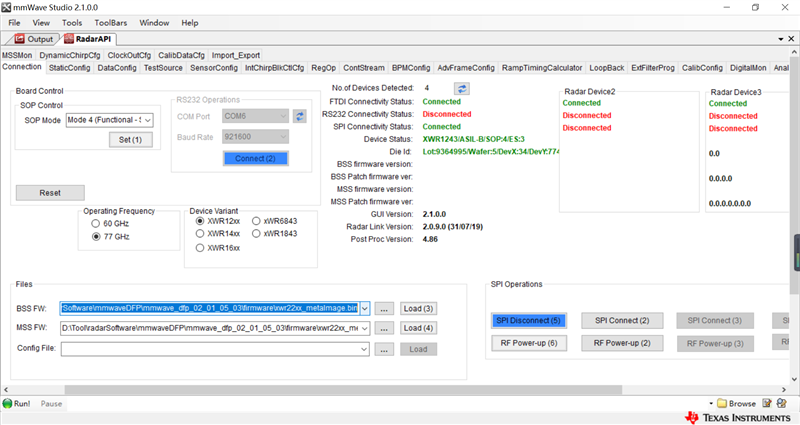
Task: Open the CalibDataCfg tab
Action: (x=181, y=55)
